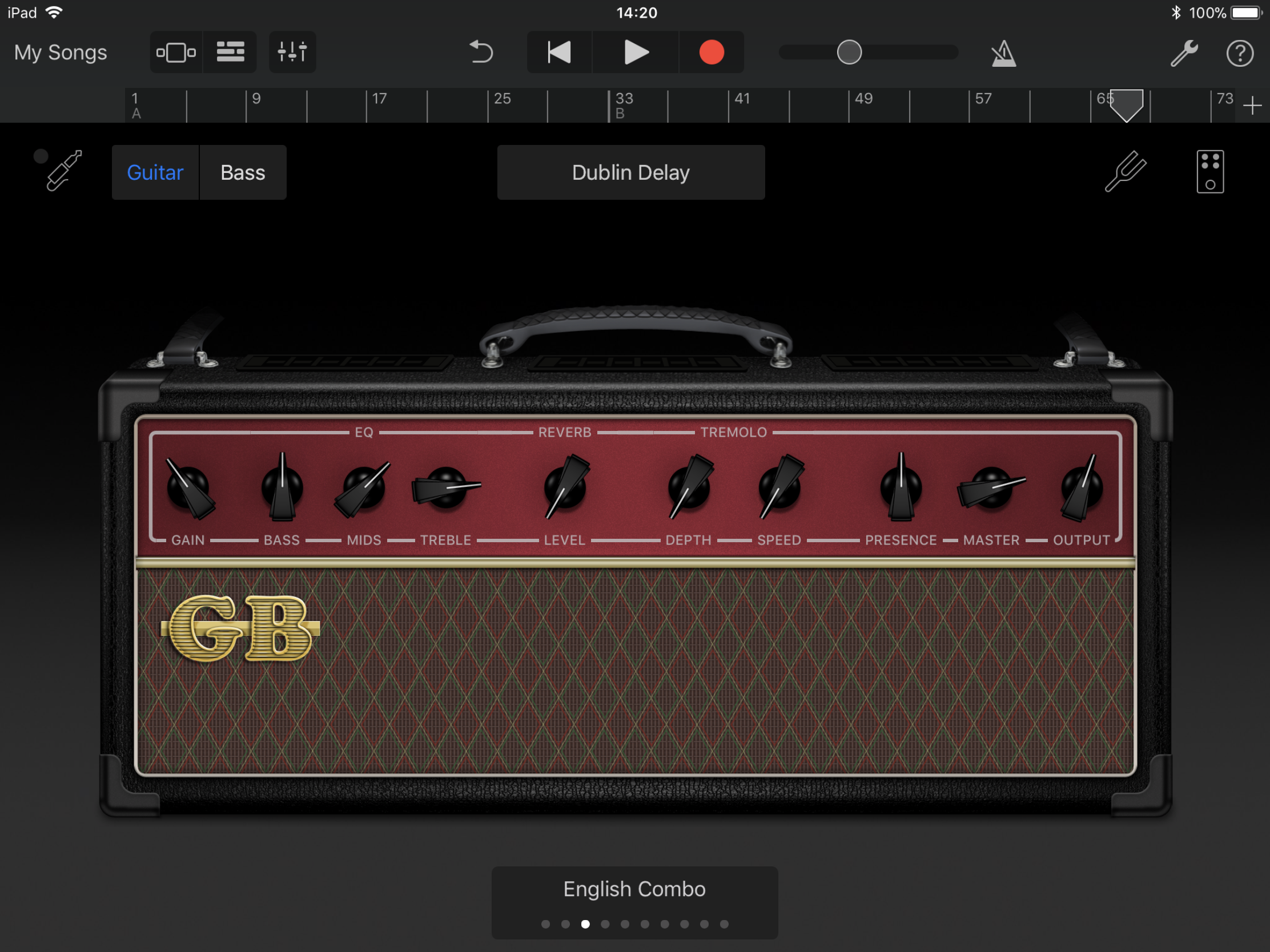Open the instrument browser icon
1270x952 pixels.
pos(176,52)
